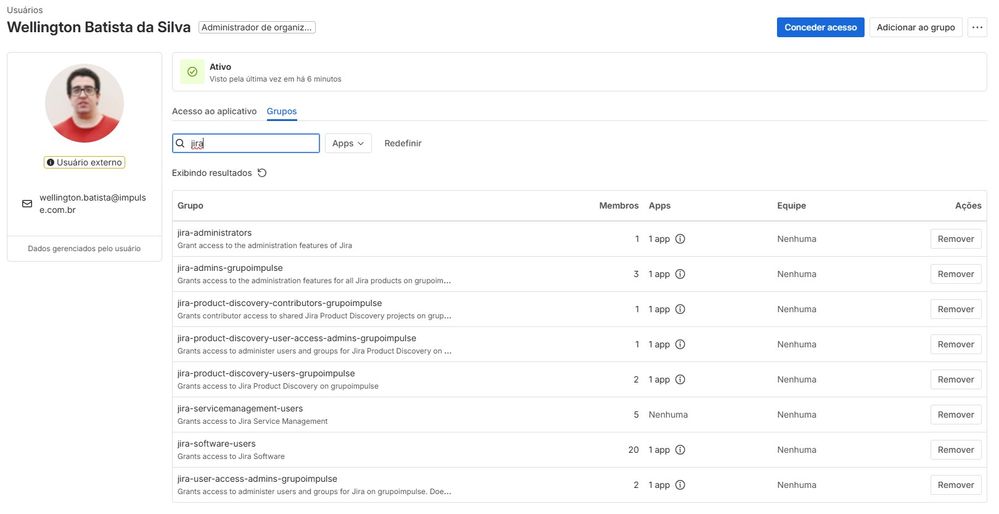The width and height of the screenshot is (999, 514).
Task: Click the search magnifier icon
Action: 180,143
